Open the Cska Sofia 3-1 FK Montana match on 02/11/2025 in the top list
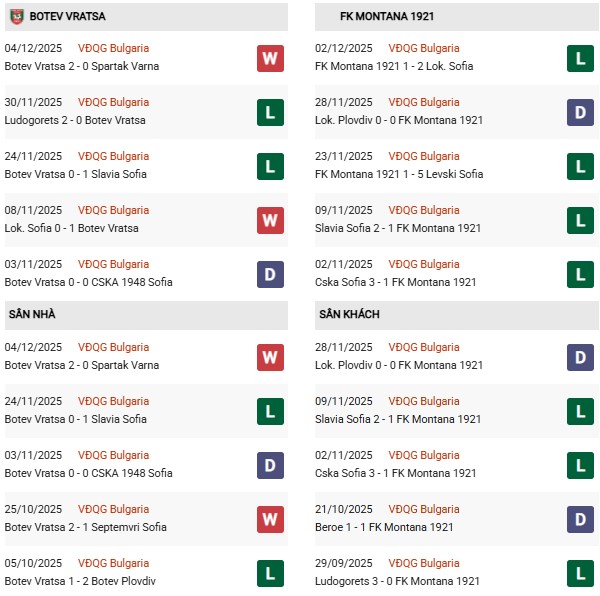The height and width of the screenshot is (596, 600). click(x=397, y=282)
